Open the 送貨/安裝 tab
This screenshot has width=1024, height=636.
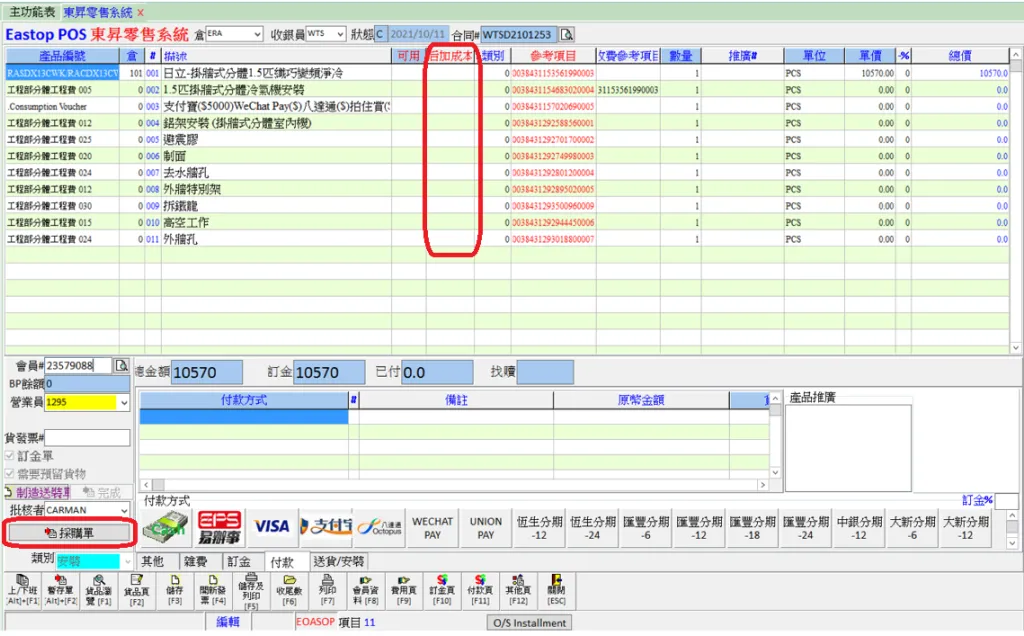point(339,561)
